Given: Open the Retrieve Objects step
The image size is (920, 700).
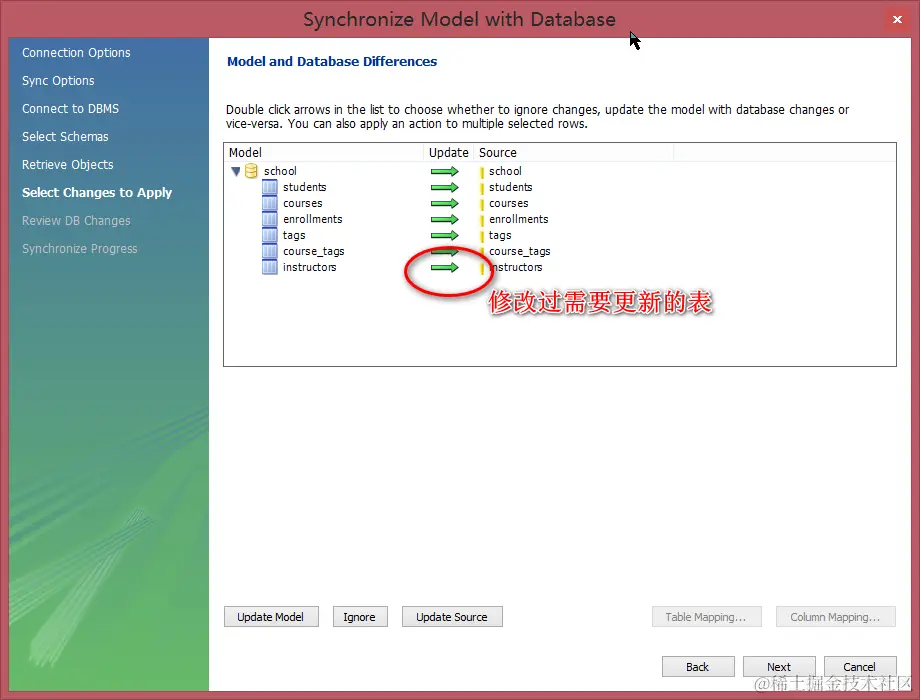Looking at the screenshot, I should click(x=67, y=165).
